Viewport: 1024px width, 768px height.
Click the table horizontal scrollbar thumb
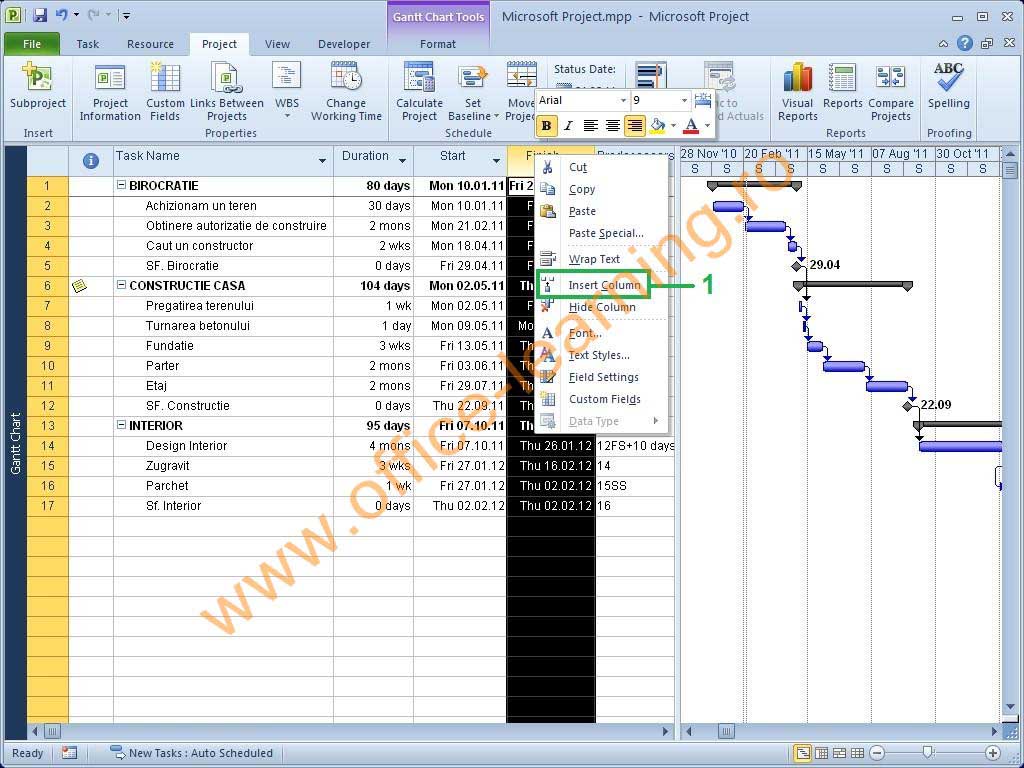coord(52,731)
